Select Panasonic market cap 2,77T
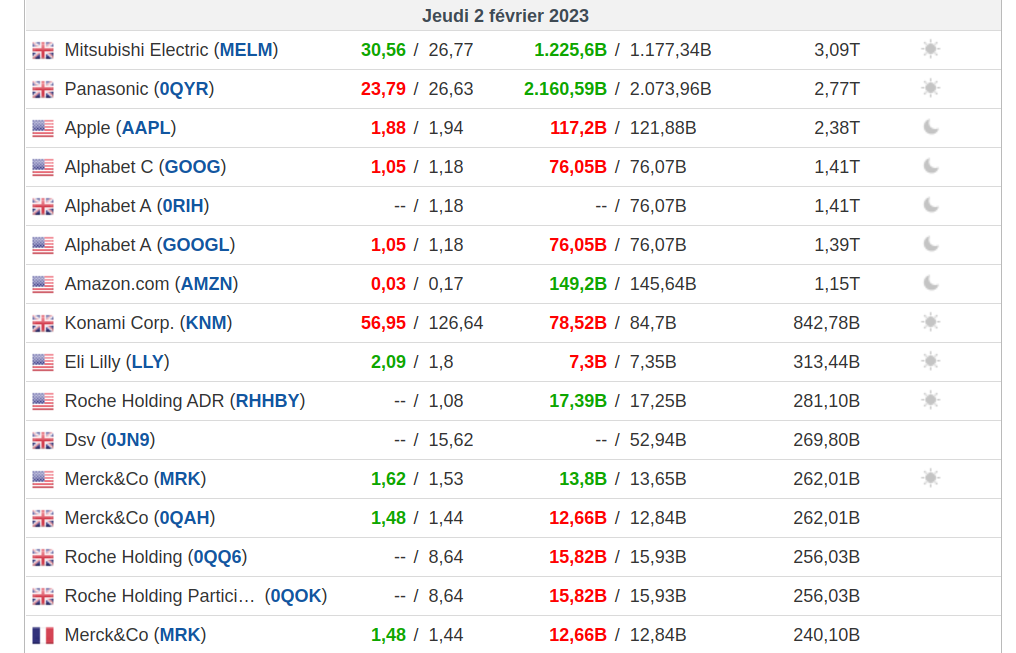1016x653 pixels. [837, 89]
